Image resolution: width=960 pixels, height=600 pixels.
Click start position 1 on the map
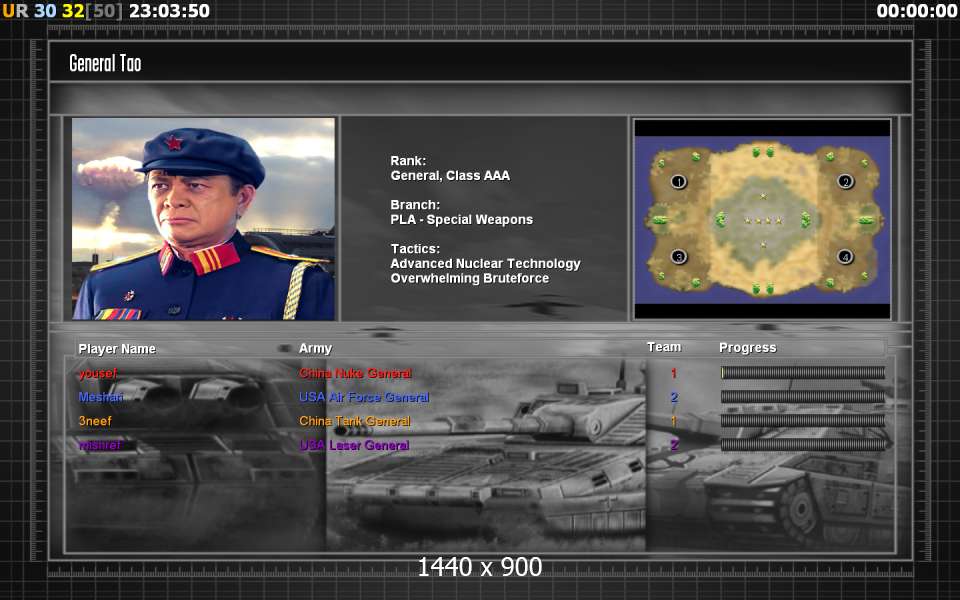click(x=679, y=182)
